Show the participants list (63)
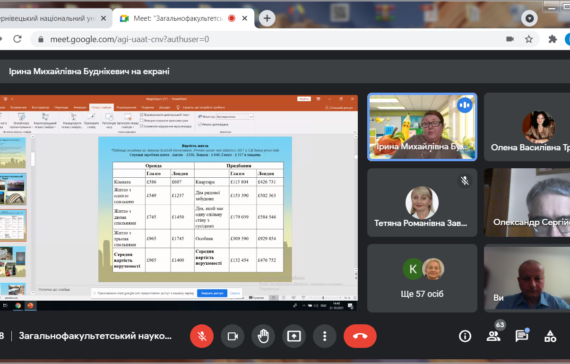The image size is (570, 364). tap(493, 336)
